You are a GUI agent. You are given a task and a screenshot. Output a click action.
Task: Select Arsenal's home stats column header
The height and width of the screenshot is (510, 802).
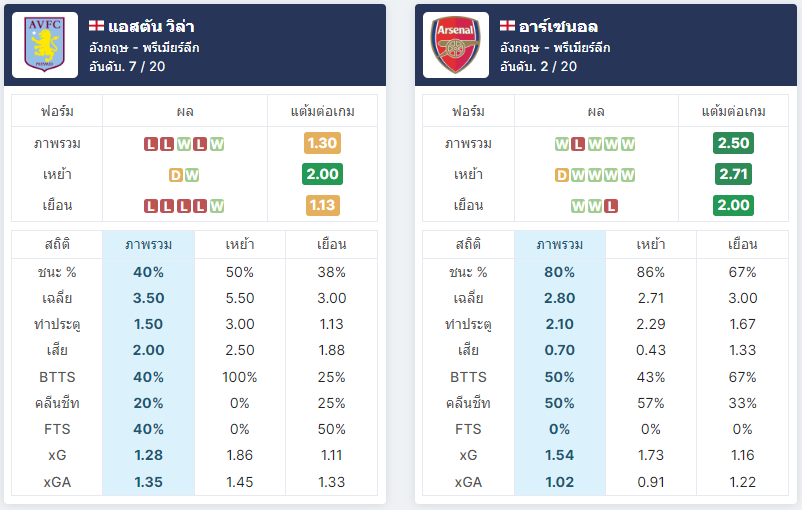651,245
